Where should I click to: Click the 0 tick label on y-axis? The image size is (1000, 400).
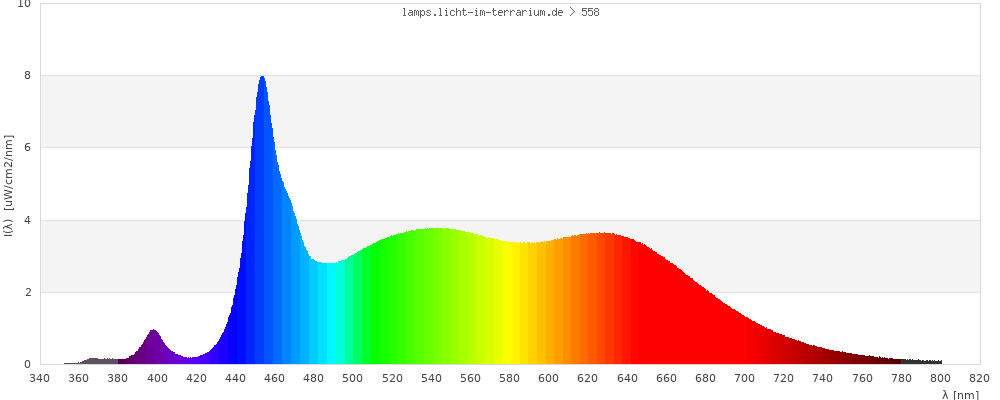[27, 364]
